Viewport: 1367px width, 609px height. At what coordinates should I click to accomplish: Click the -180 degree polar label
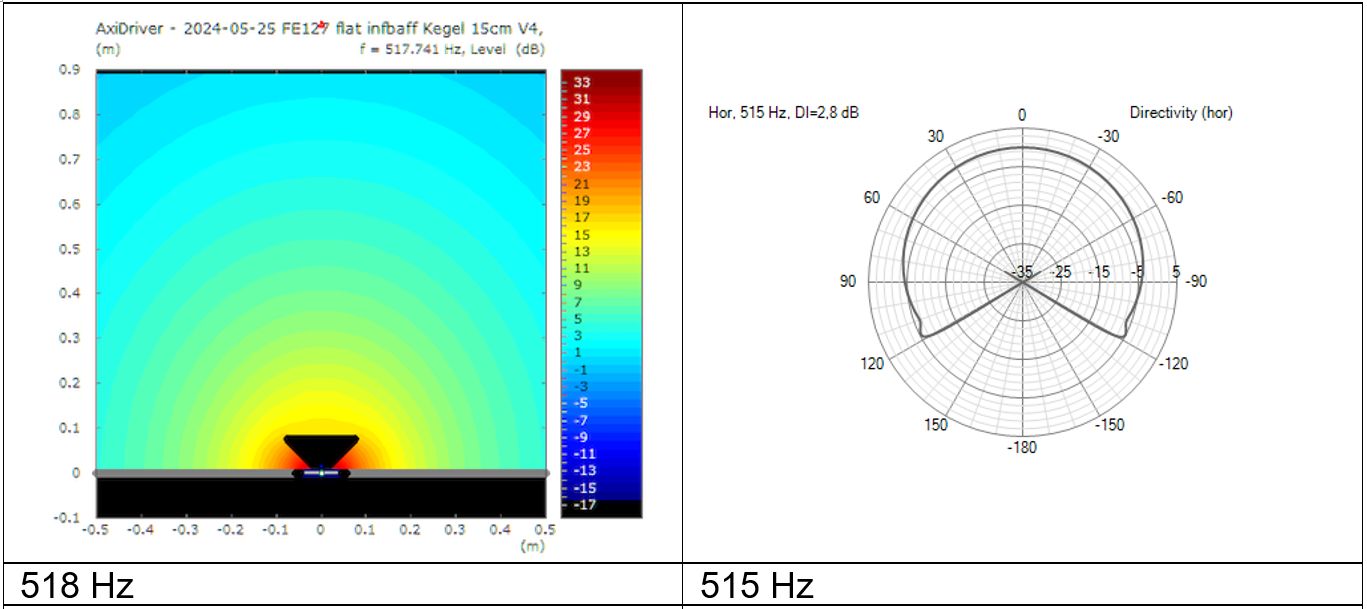coord(1022,447)
